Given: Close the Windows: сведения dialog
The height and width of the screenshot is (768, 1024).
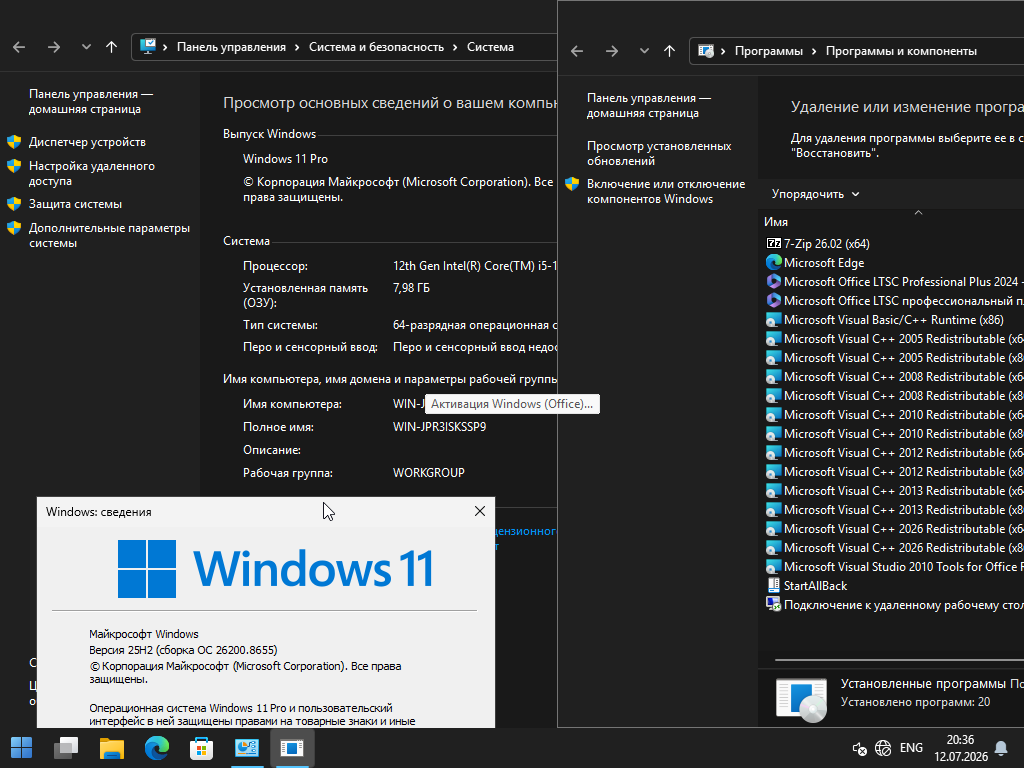Looking at the screenshot, I should [480, 511].
